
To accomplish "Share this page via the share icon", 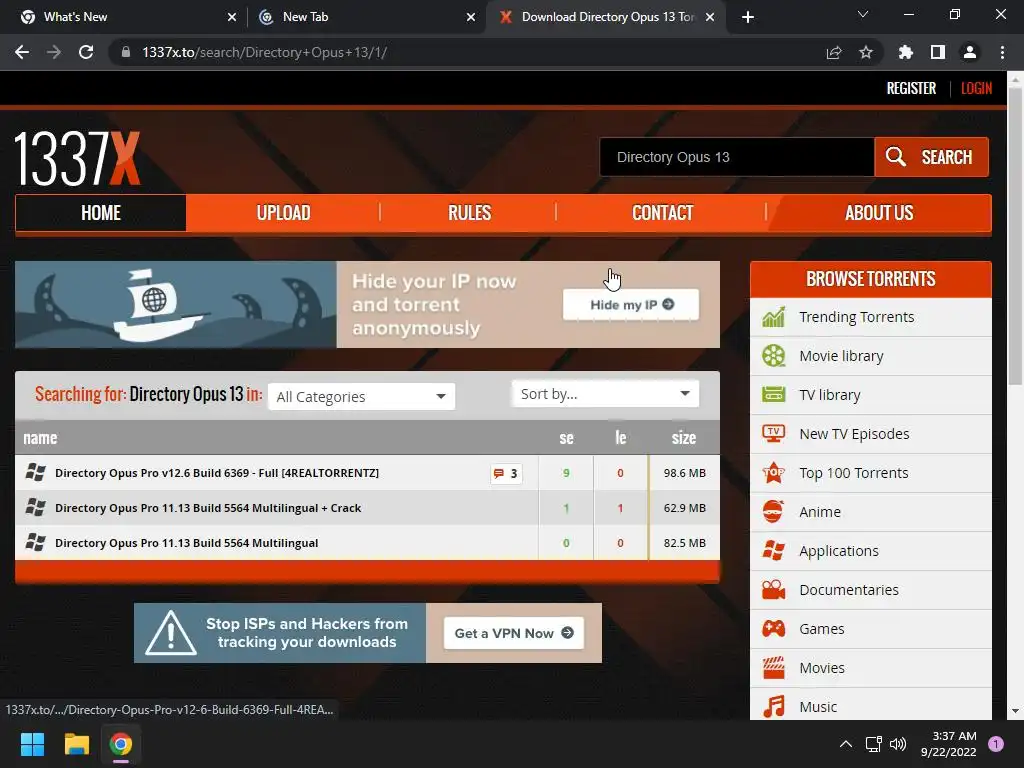I will click(x=834, y=52).
